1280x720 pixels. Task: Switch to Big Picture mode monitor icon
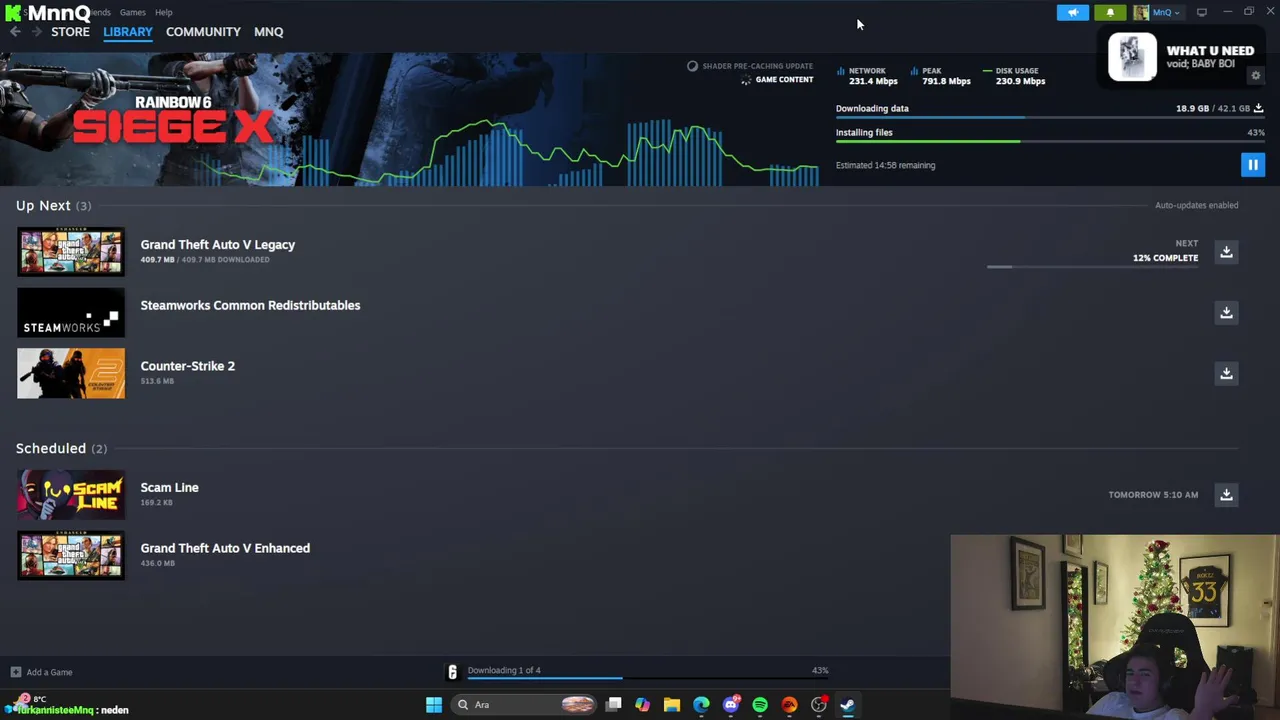pos(1202,12)
